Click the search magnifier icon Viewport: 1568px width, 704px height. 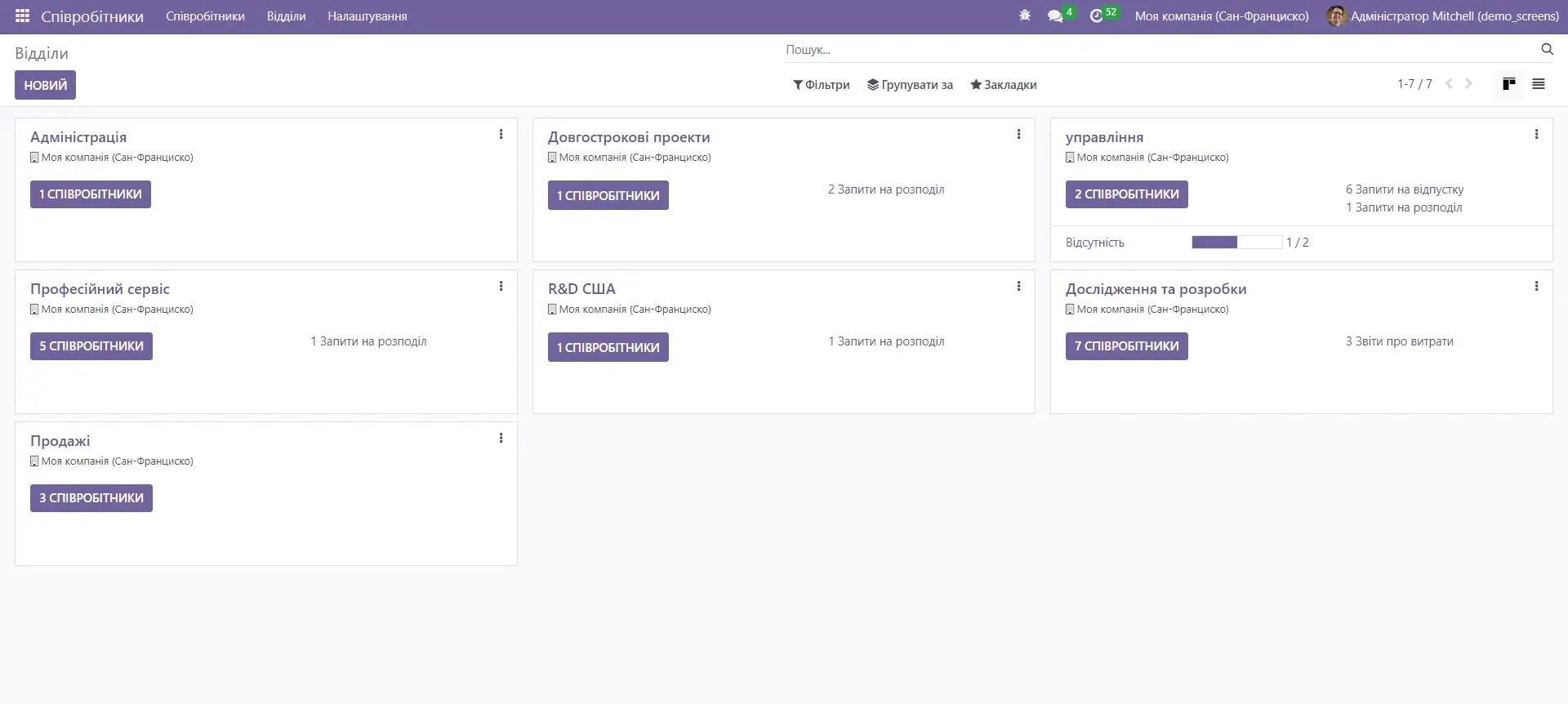point(1547,50)
